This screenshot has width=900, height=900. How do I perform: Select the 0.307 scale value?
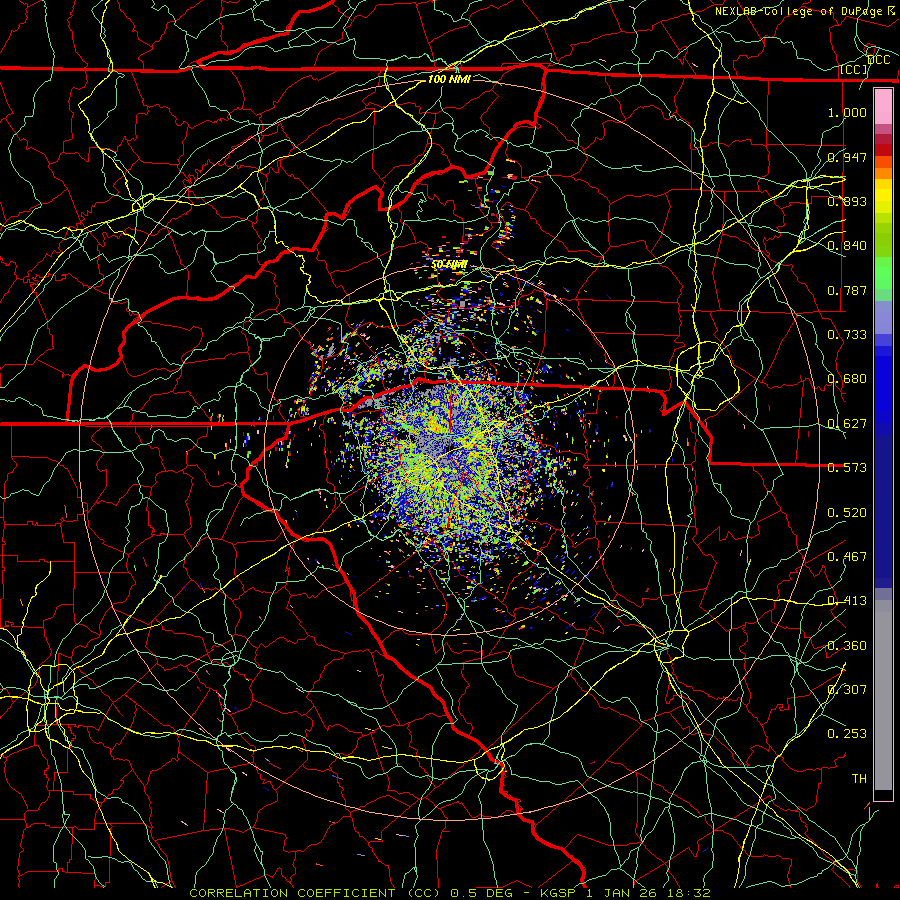click(x=847, y=690)
